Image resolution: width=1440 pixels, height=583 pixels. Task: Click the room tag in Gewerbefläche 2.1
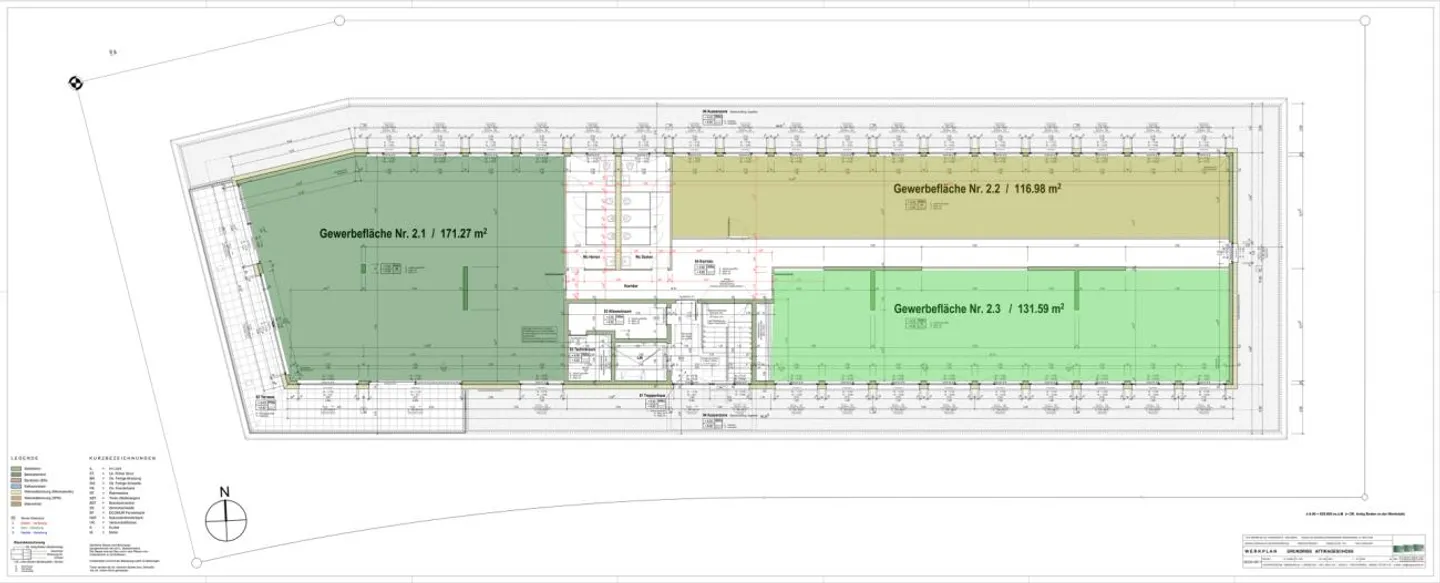click(x=385, y=268)
